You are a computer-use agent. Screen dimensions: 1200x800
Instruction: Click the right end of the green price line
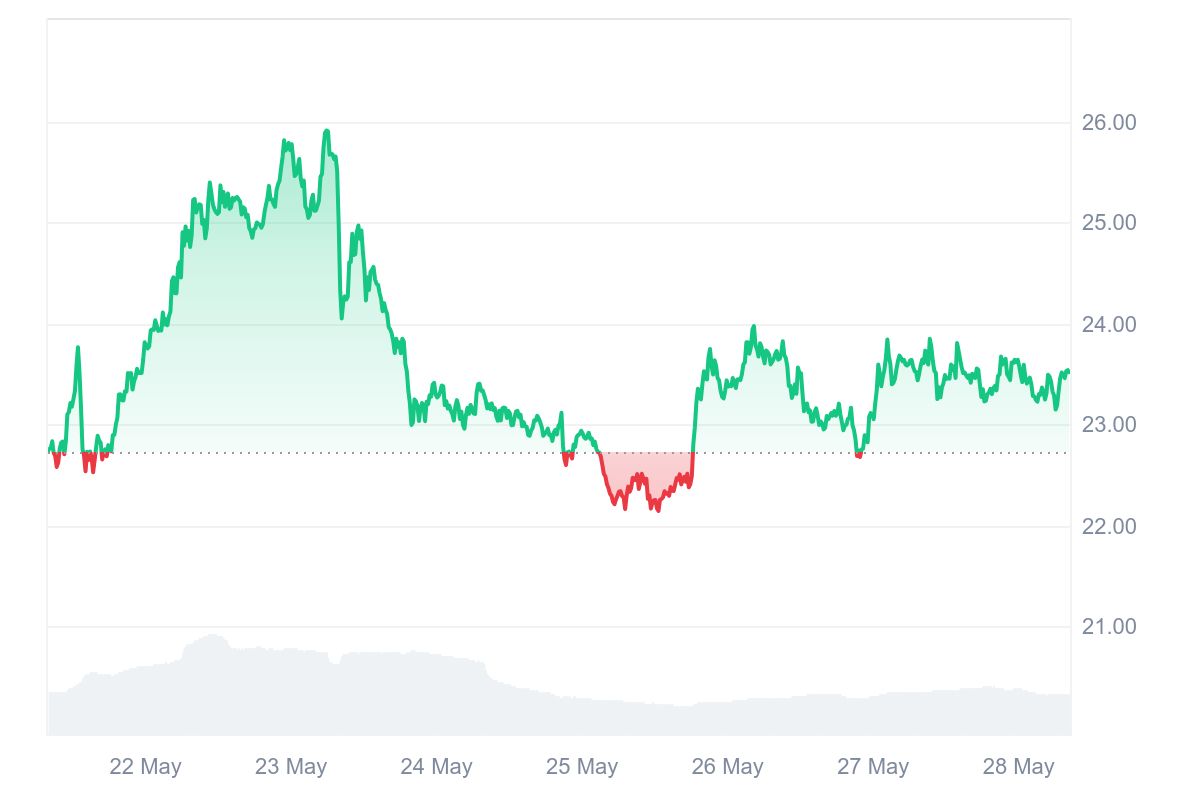1068,372
